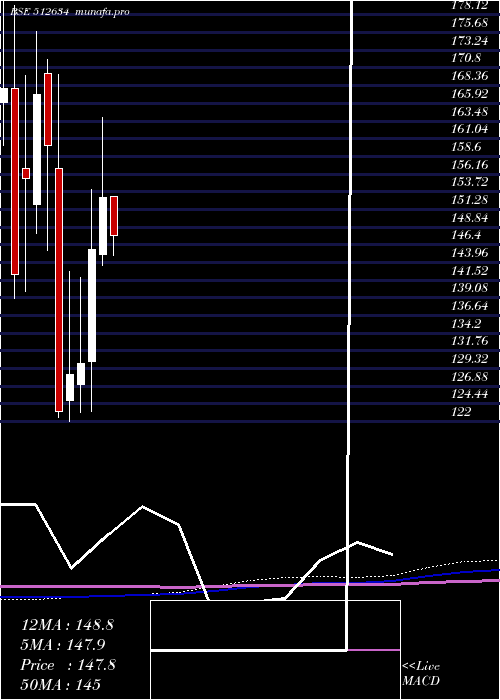Select the tall red candlestick falling to 122
500x700 pixels.
tap(59, 290)
